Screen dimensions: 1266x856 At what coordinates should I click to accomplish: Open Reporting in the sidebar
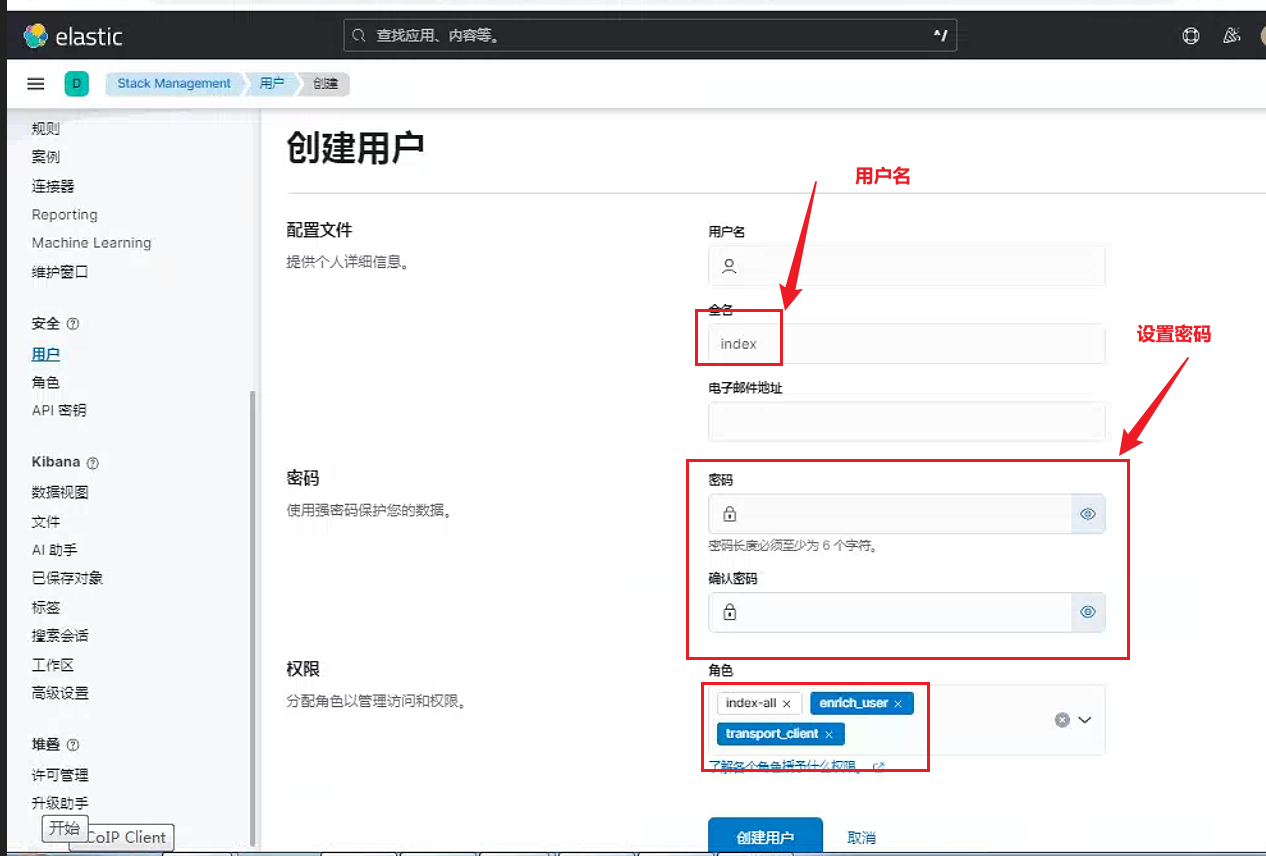65,215
